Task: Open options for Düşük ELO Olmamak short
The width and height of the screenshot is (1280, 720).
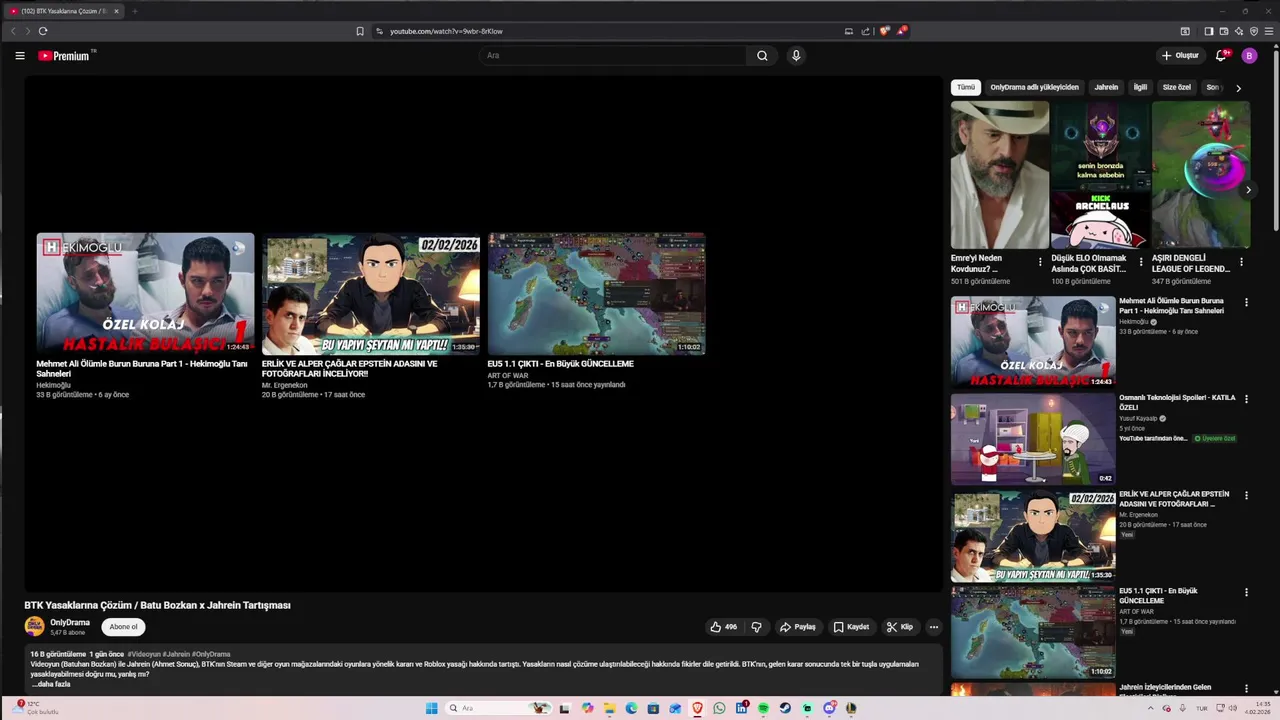Action: (1141, 262)
